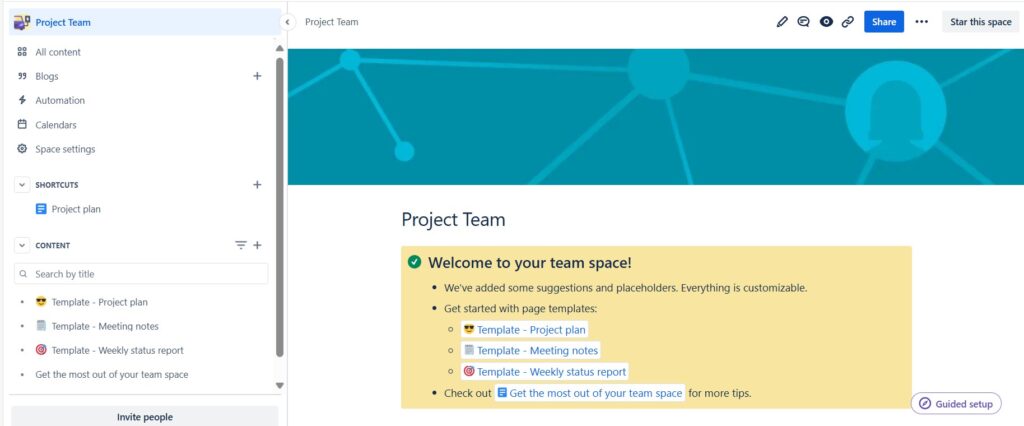1024x426 pixels.
Task: Click the sidebar scrollbar down arrow
Action: click(280, 385)
